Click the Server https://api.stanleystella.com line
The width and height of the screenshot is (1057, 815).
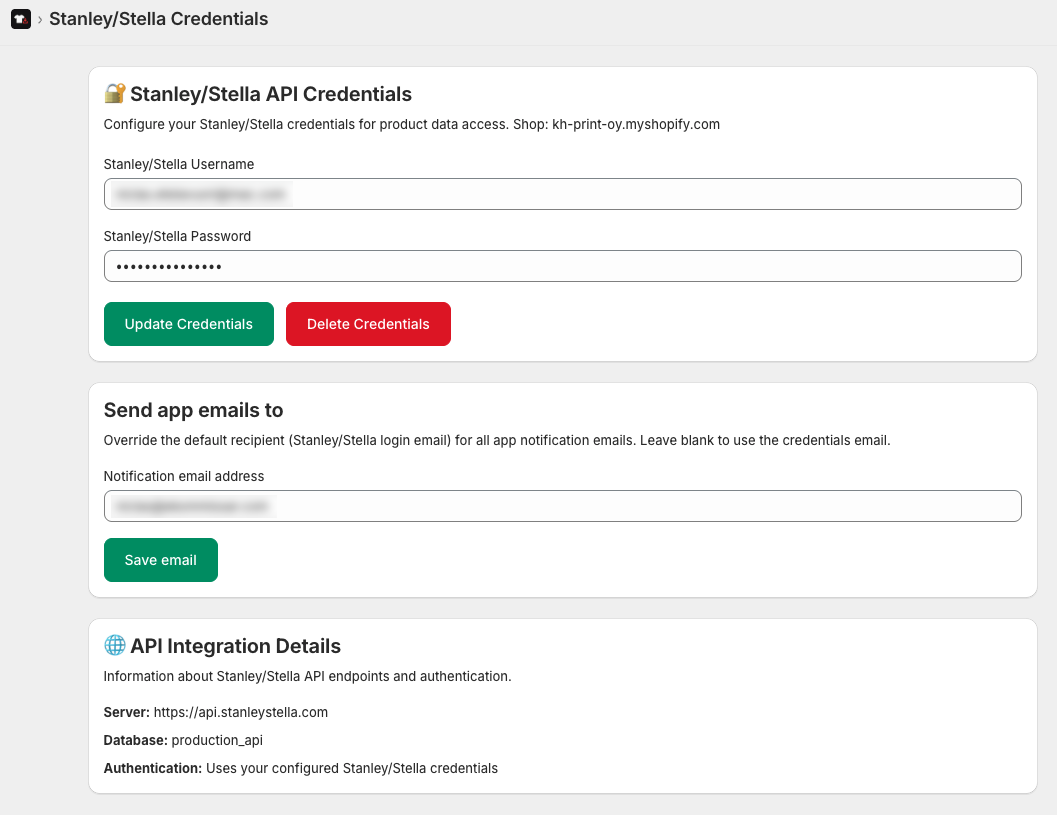tap(216, 713)
